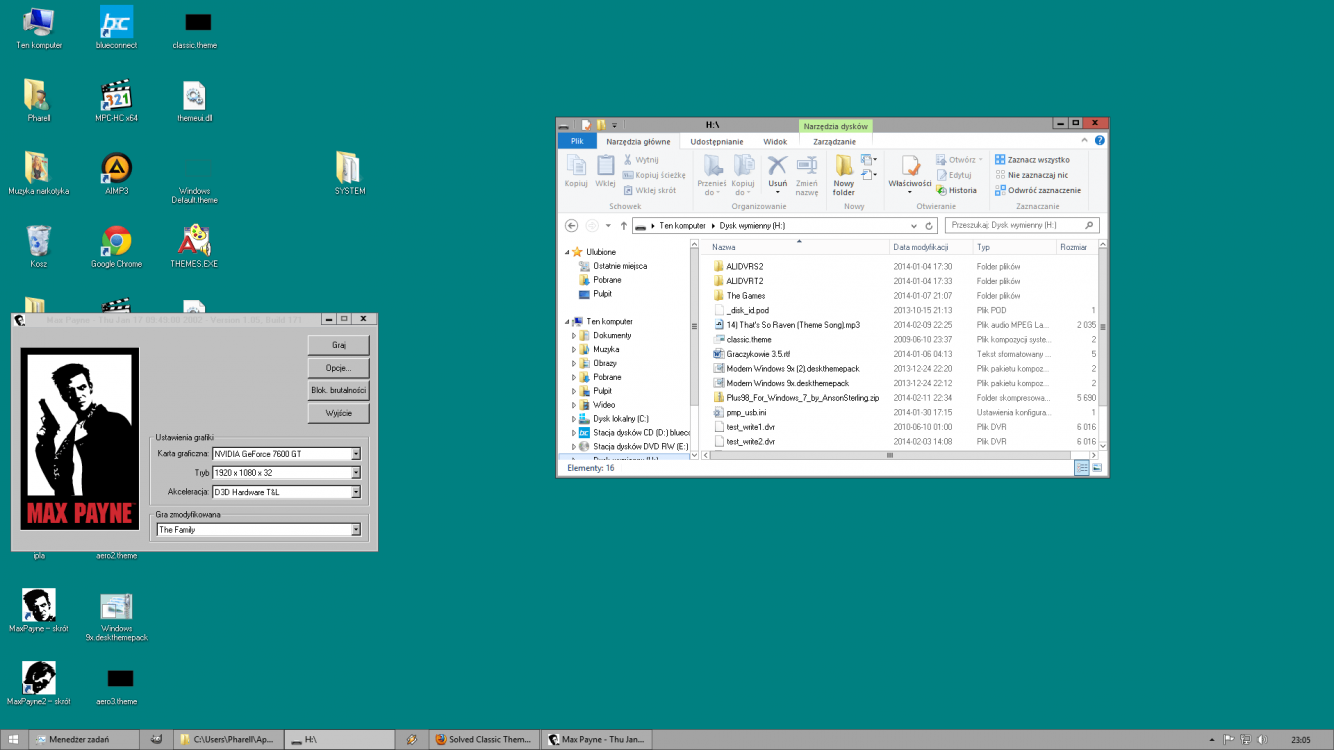Switch to the Widok ribbon tab

pos(775,142)
